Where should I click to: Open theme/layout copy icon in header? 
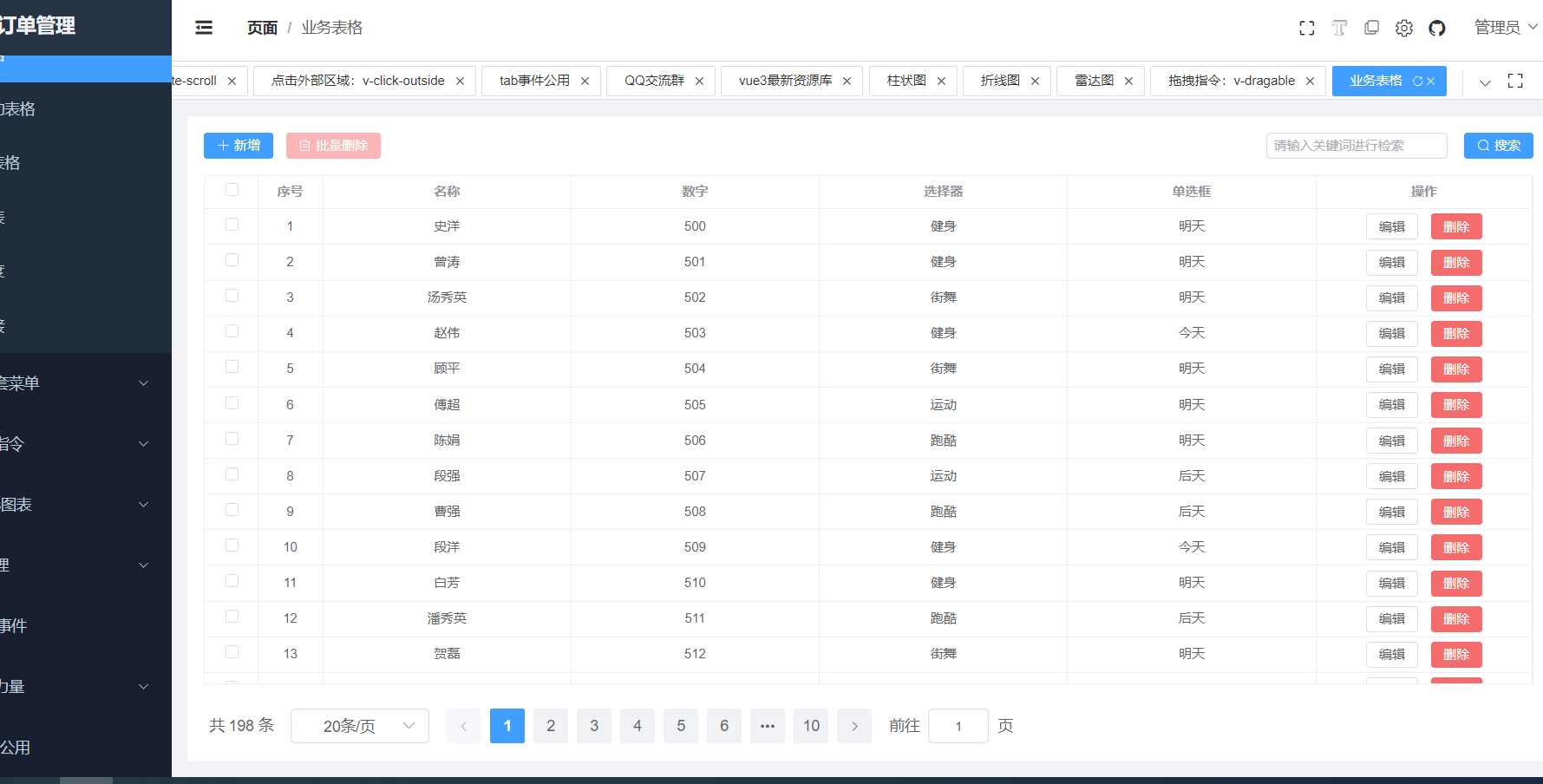(1371, 28)
